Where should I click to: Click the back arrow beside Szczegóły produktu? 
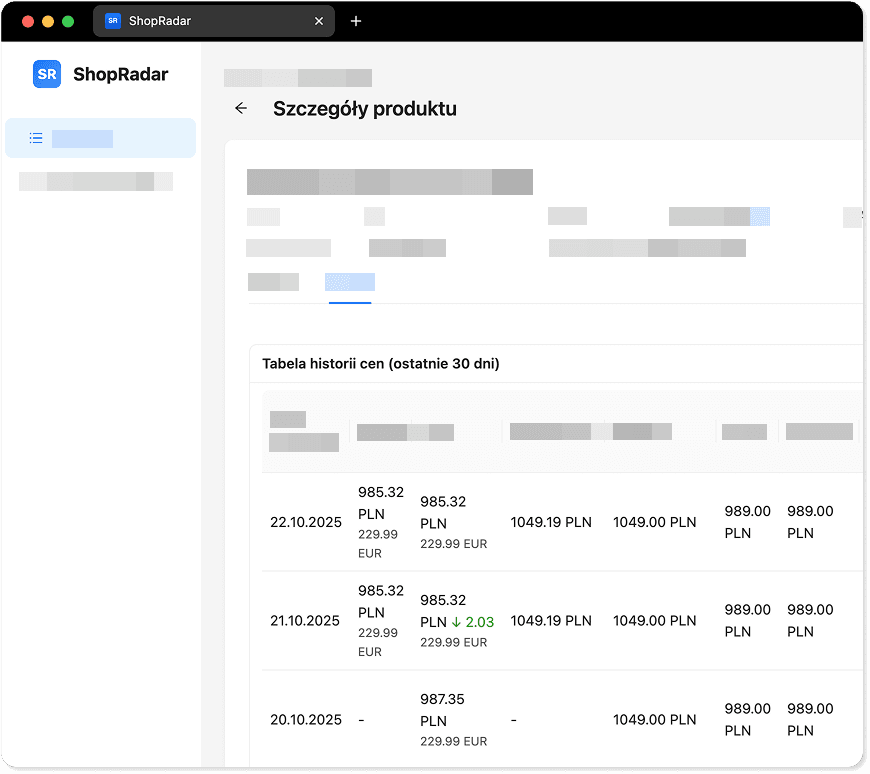240,109
